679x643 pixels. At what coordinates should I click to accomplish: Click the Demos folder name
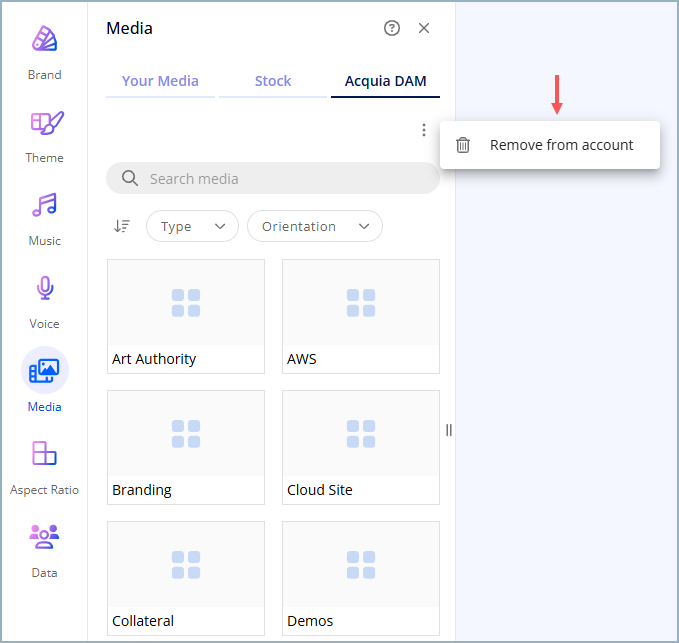click(x=310, y=621)
